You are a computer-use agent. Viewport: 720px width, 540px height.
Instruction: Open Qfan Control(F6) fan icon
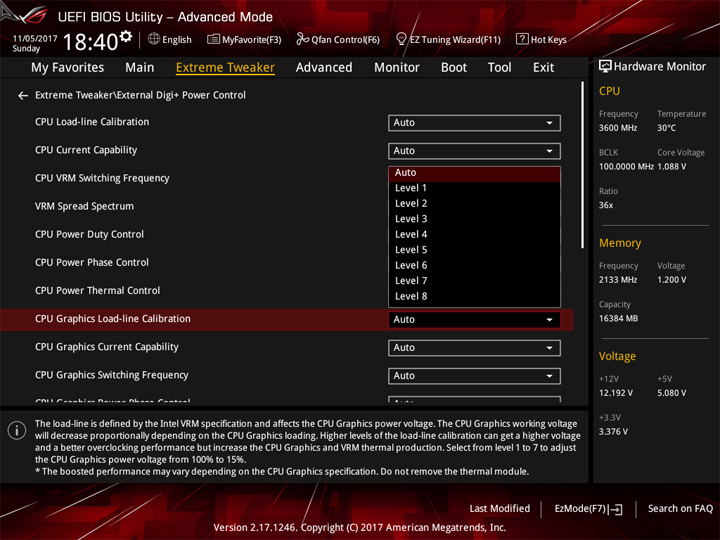(302, 39)
